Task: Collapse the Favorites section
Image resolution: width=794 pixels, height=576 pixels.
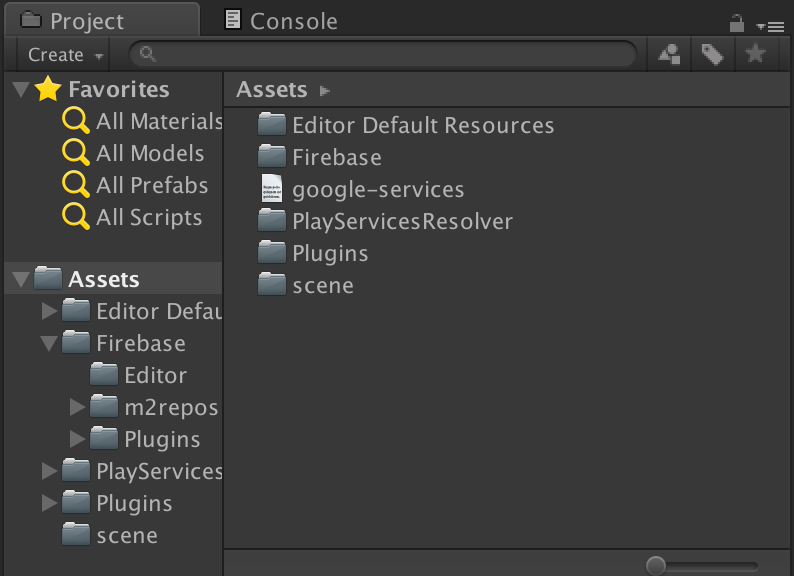Action: (21, 89)
